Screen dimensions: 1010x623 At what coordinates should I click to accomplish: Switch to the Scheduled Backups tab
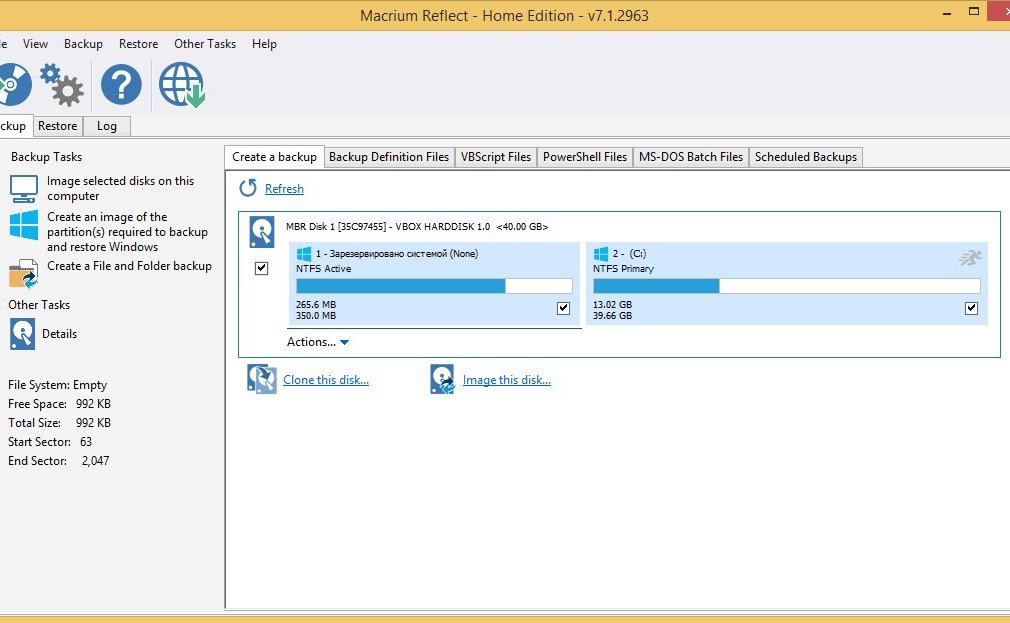pos(806,157)
